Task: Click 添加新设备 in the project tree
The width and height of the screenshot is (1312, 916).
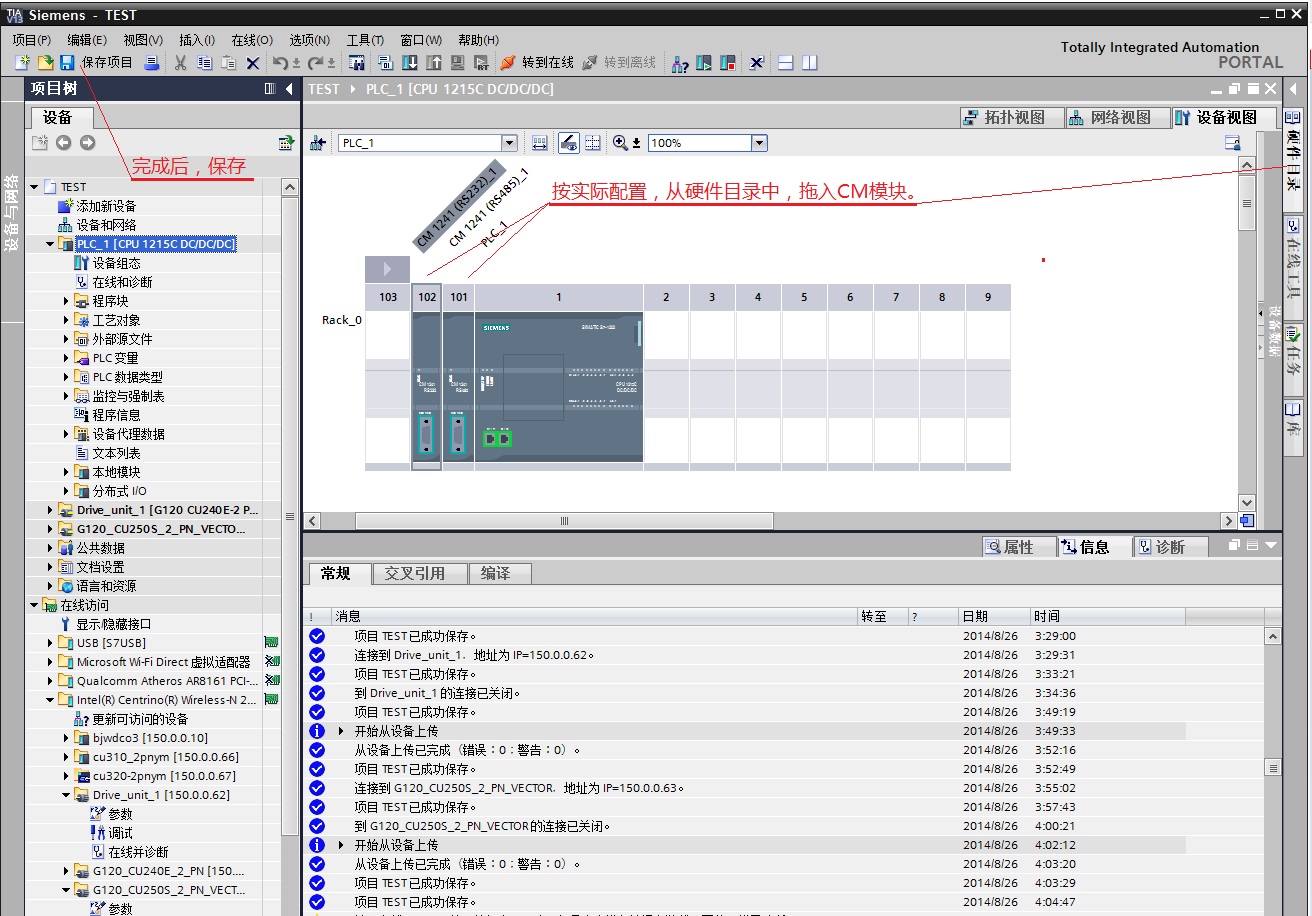Action: coord(106,206)
